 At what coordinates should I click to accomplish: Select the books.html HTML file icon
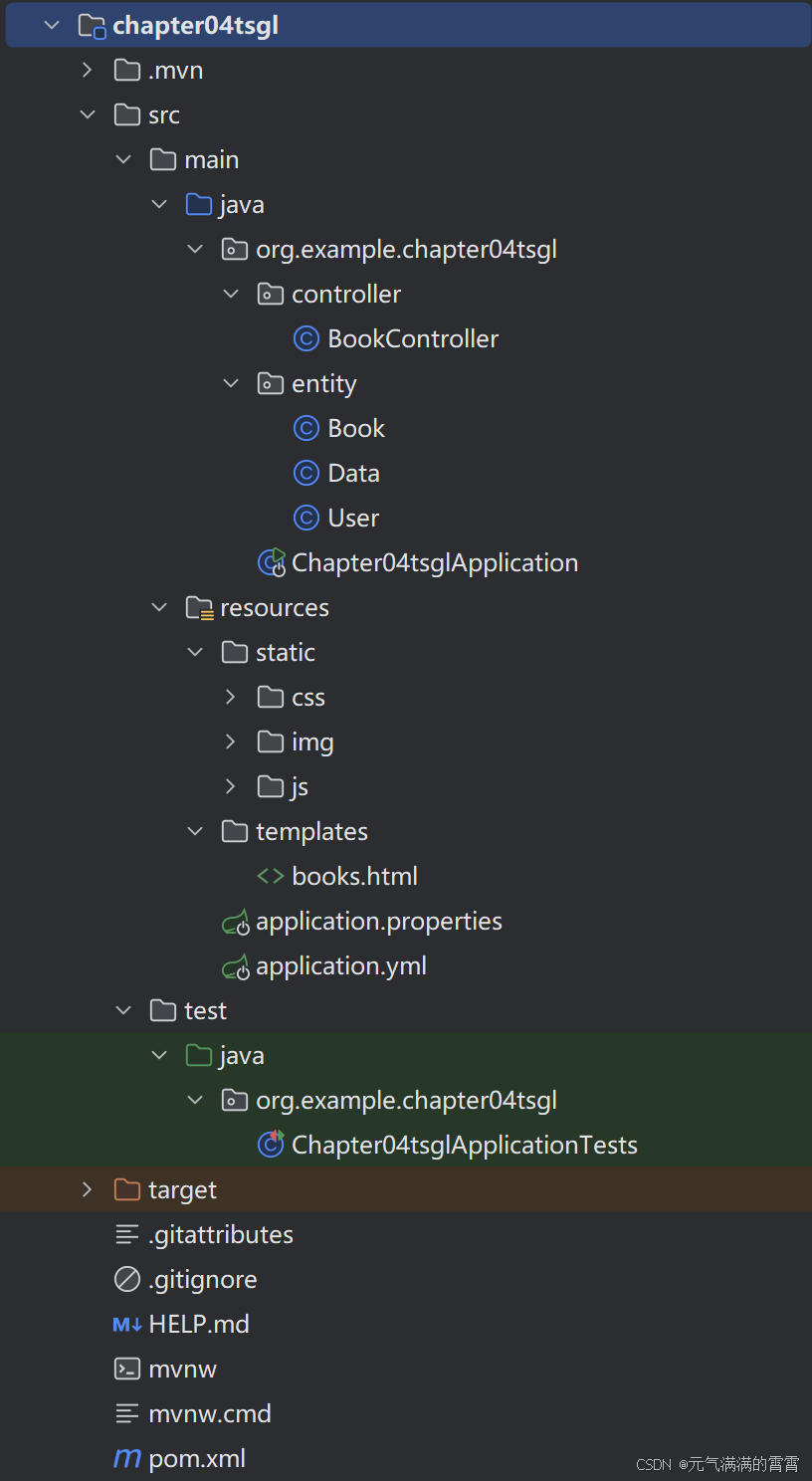[x=271, y=876]
